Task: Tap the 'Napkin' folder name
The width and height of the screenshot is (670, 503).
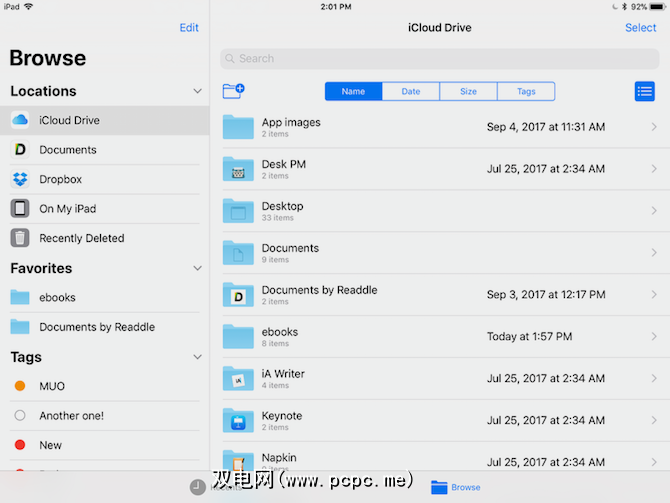Action: (279, 458)
